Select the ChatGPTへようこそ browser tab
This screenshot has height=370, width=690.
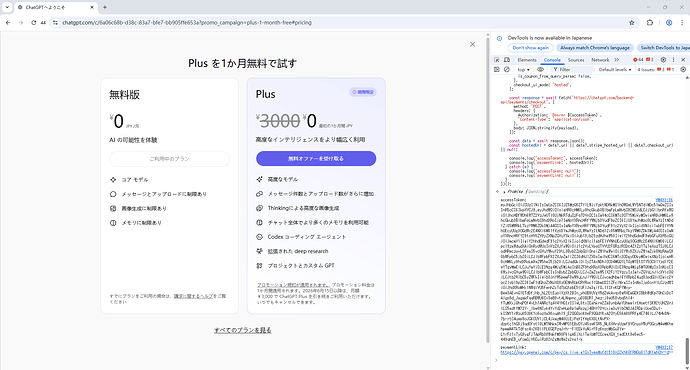pos(56,7)
